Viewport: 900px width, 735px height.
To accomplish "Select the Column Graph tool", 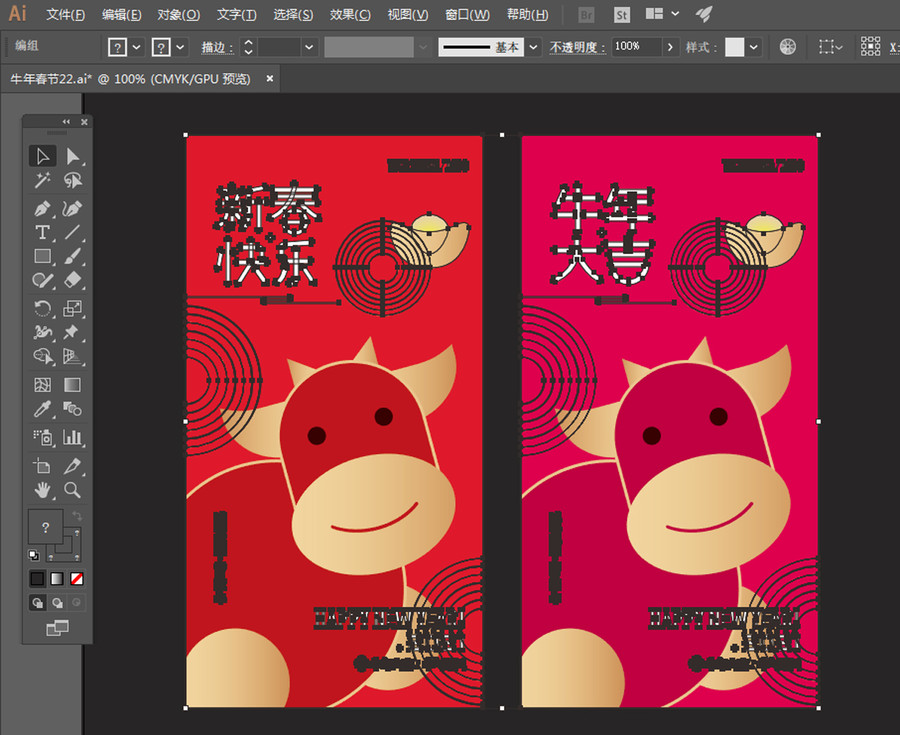I will point(72,437).
